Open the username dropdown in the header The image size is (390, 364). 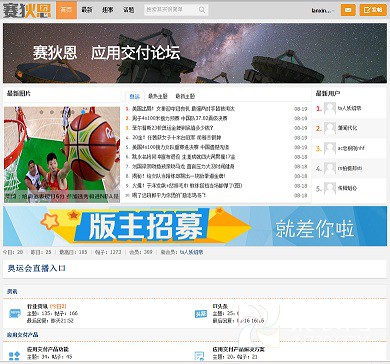click(x=322, y=11)
